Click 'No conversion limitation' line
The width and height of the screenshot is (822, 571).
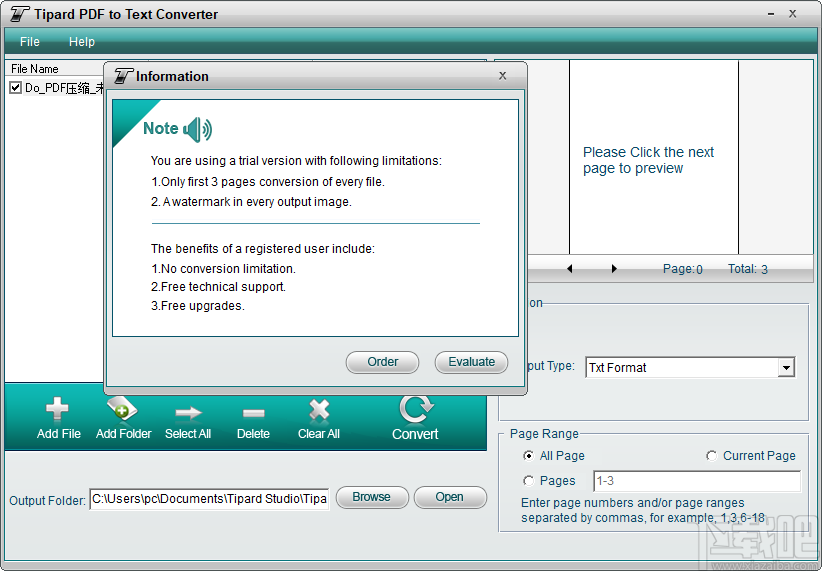(x=223, y=269)
